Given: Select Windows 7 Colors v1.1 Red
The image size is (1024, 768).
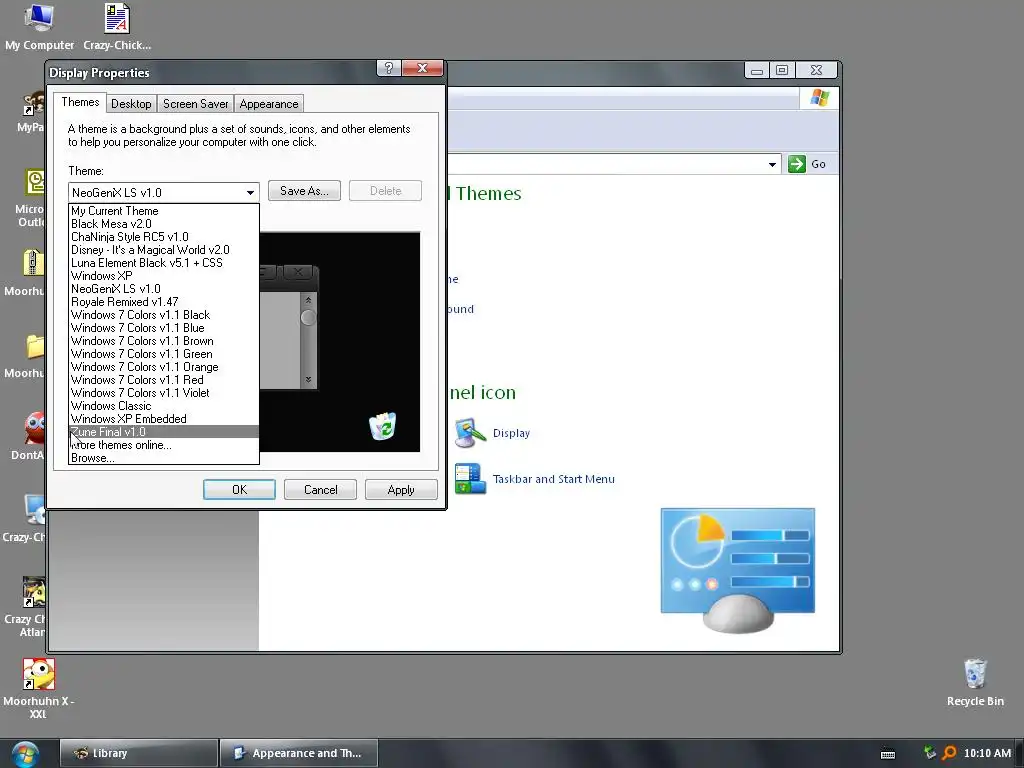Looking at the screenshot, I should coord(164,379).
